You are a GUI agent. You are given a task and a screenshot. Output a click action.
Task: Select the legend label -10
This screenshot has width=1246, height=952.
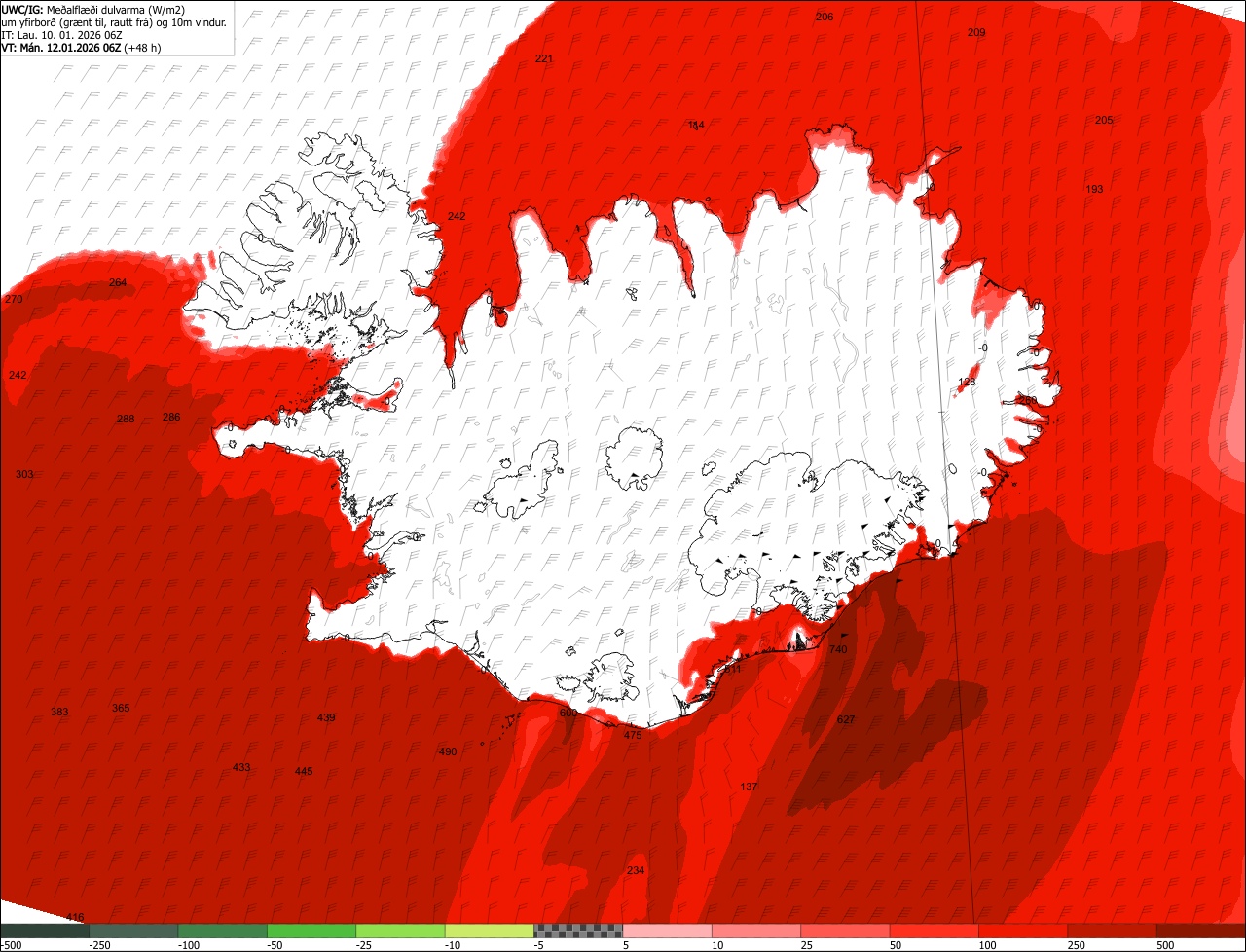coord(454,945)
